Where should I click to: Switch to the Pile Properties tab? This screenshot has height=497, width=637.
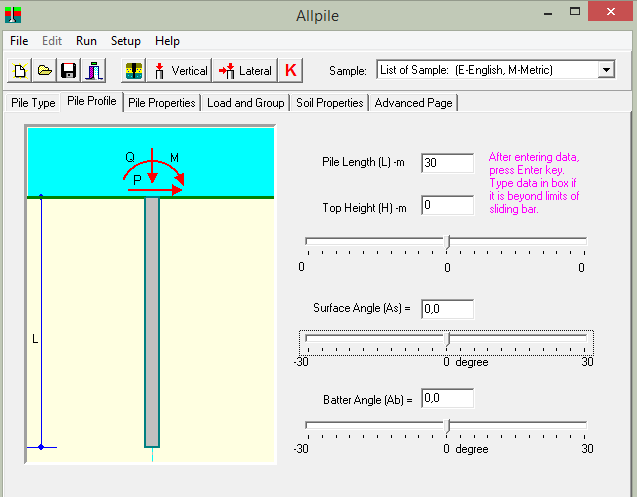(x=162, y=103)
